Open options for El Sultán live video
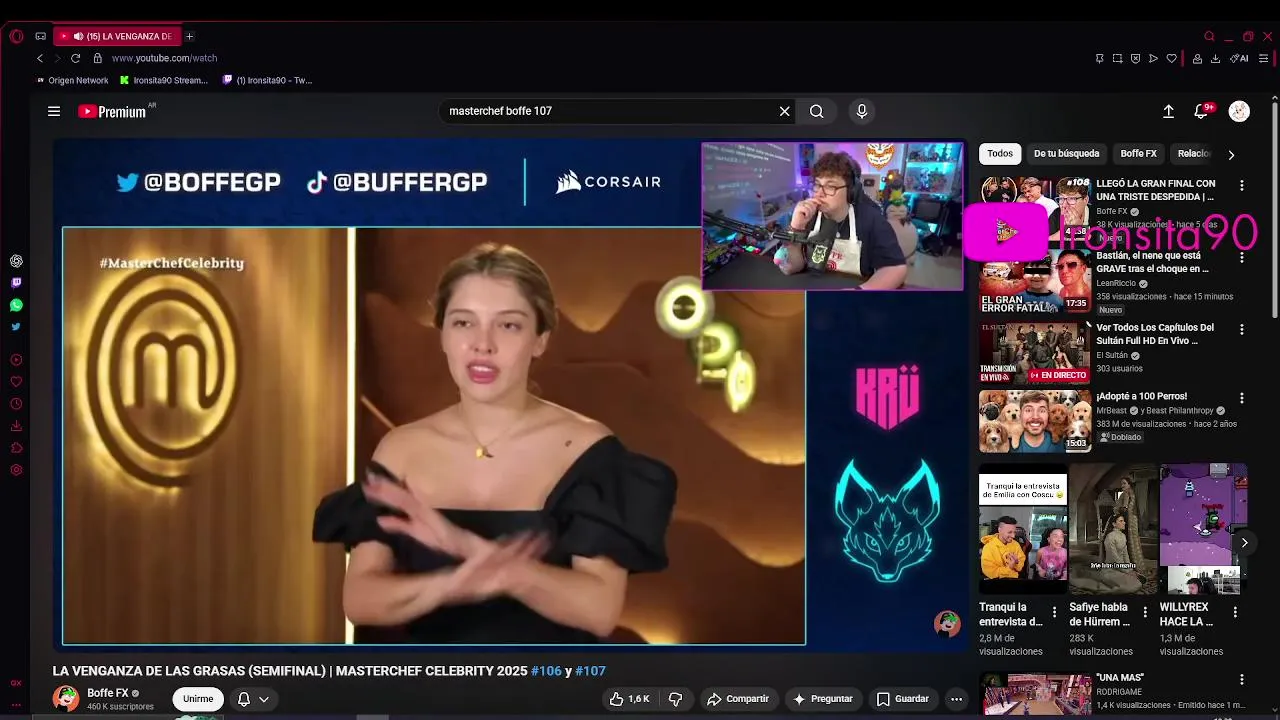The image size is (1280, 720). point(1242,330)
